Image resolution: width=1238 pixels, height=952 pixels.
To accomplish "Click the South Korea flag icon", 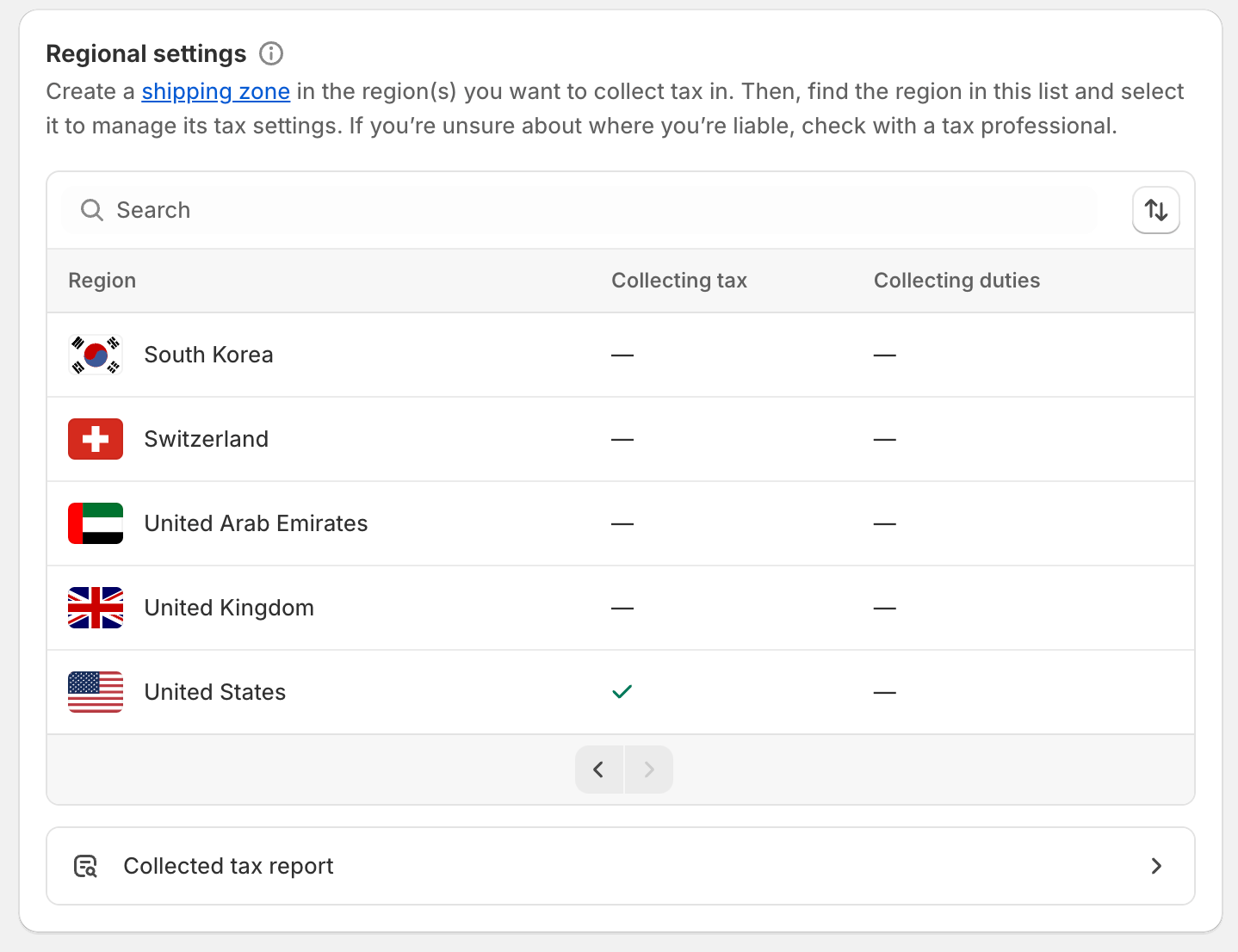I will tap(96, 355).
